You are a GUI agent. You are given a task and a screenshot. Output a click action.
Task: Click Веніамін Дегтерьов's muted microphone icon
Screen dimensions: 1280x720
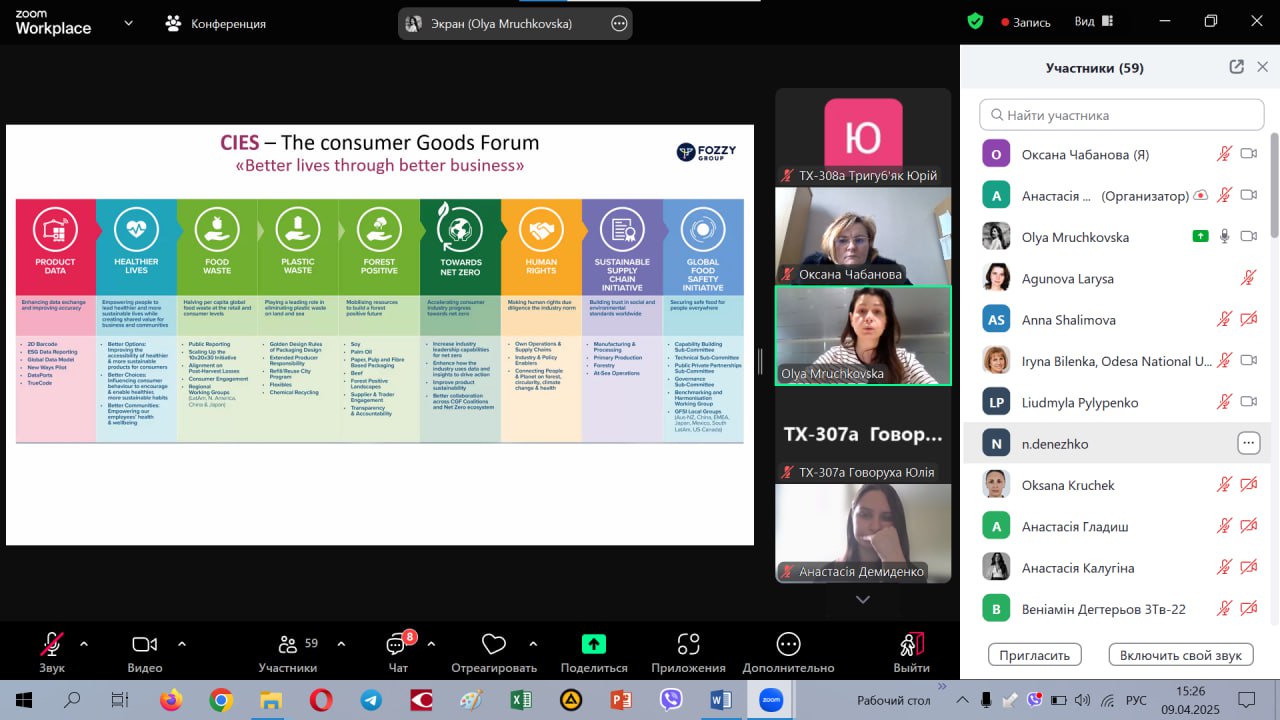pos(1223,608)
